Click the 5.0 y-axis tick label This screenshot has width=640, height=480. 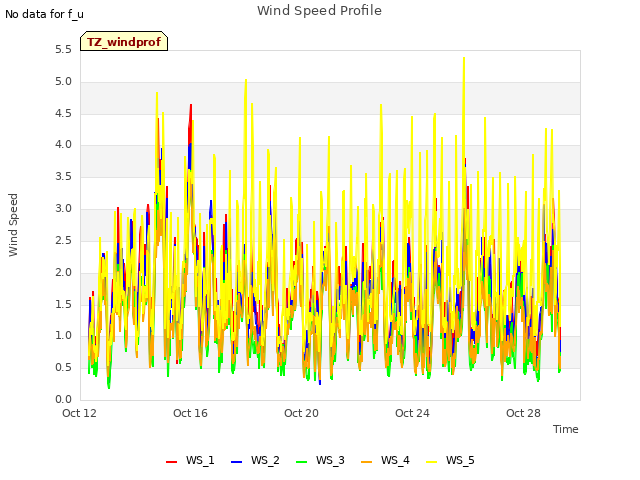(x=63, y=82)
